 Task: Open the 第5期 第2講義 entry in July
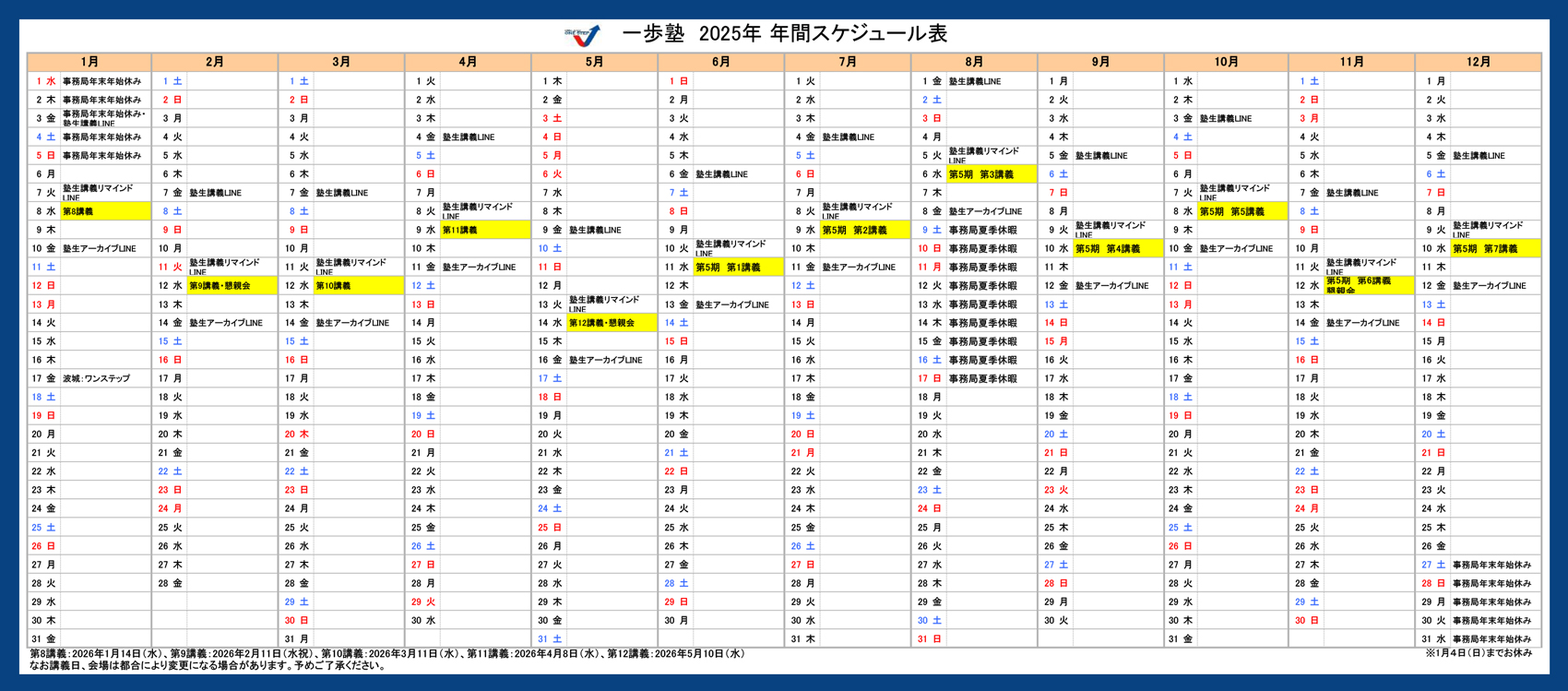click(863, 230)
